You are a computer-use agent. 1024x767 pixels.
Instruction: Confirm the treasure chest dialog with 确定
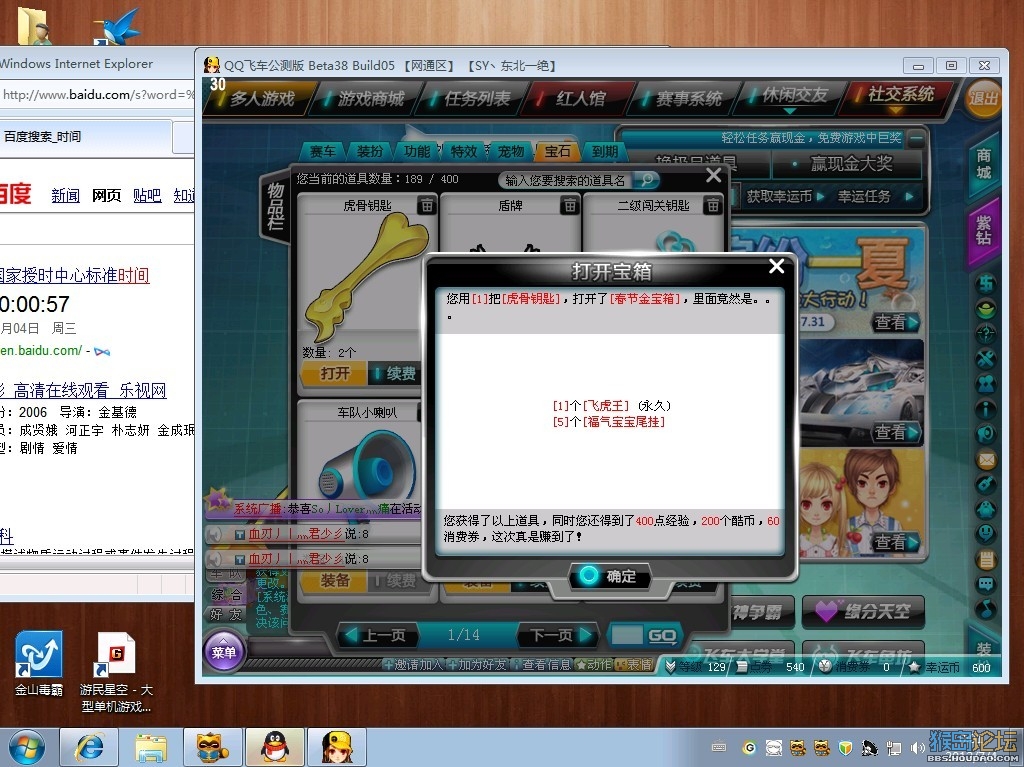coord(608,576)
